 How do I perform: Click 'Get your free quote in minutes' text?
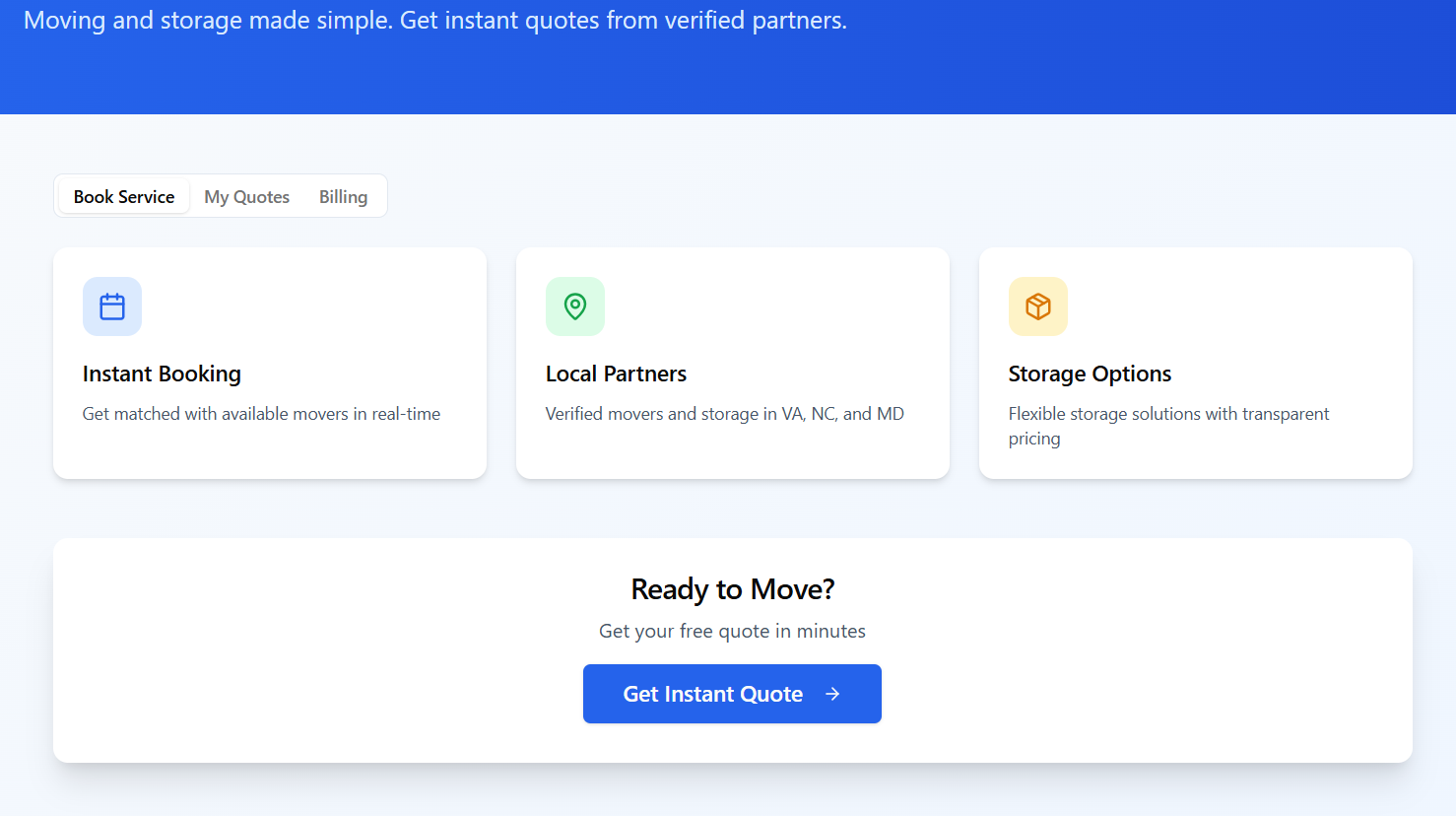coord(732,632)
